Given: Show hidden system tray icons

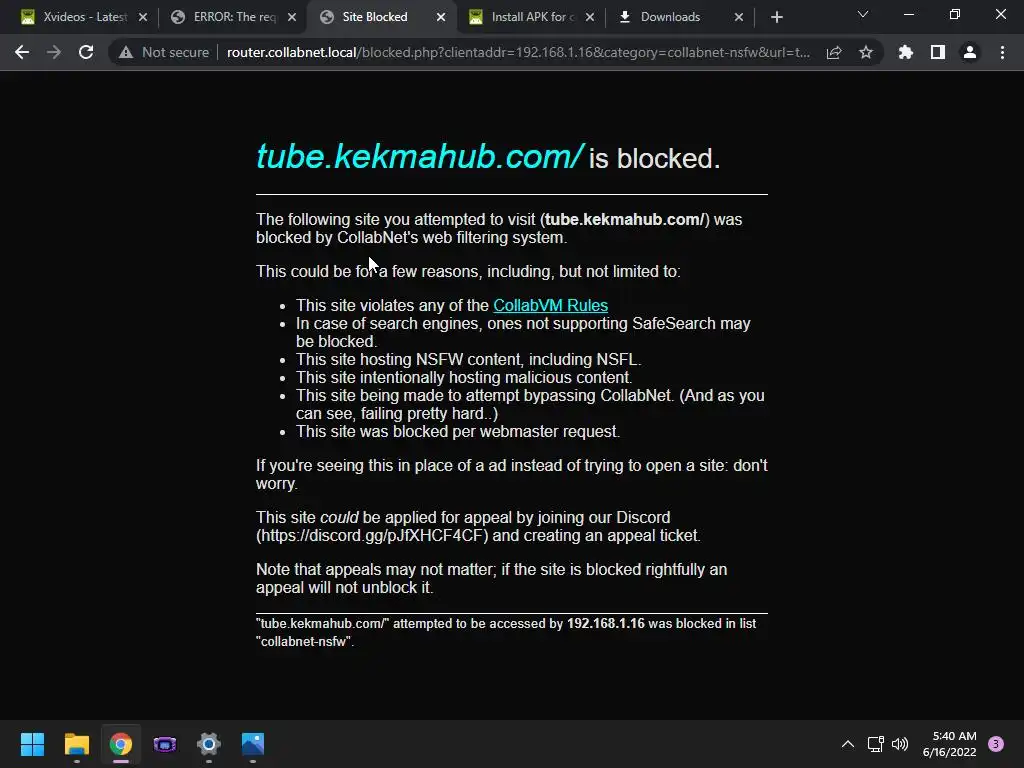Looking at the screenshot, I should click(x=848, y=744).
